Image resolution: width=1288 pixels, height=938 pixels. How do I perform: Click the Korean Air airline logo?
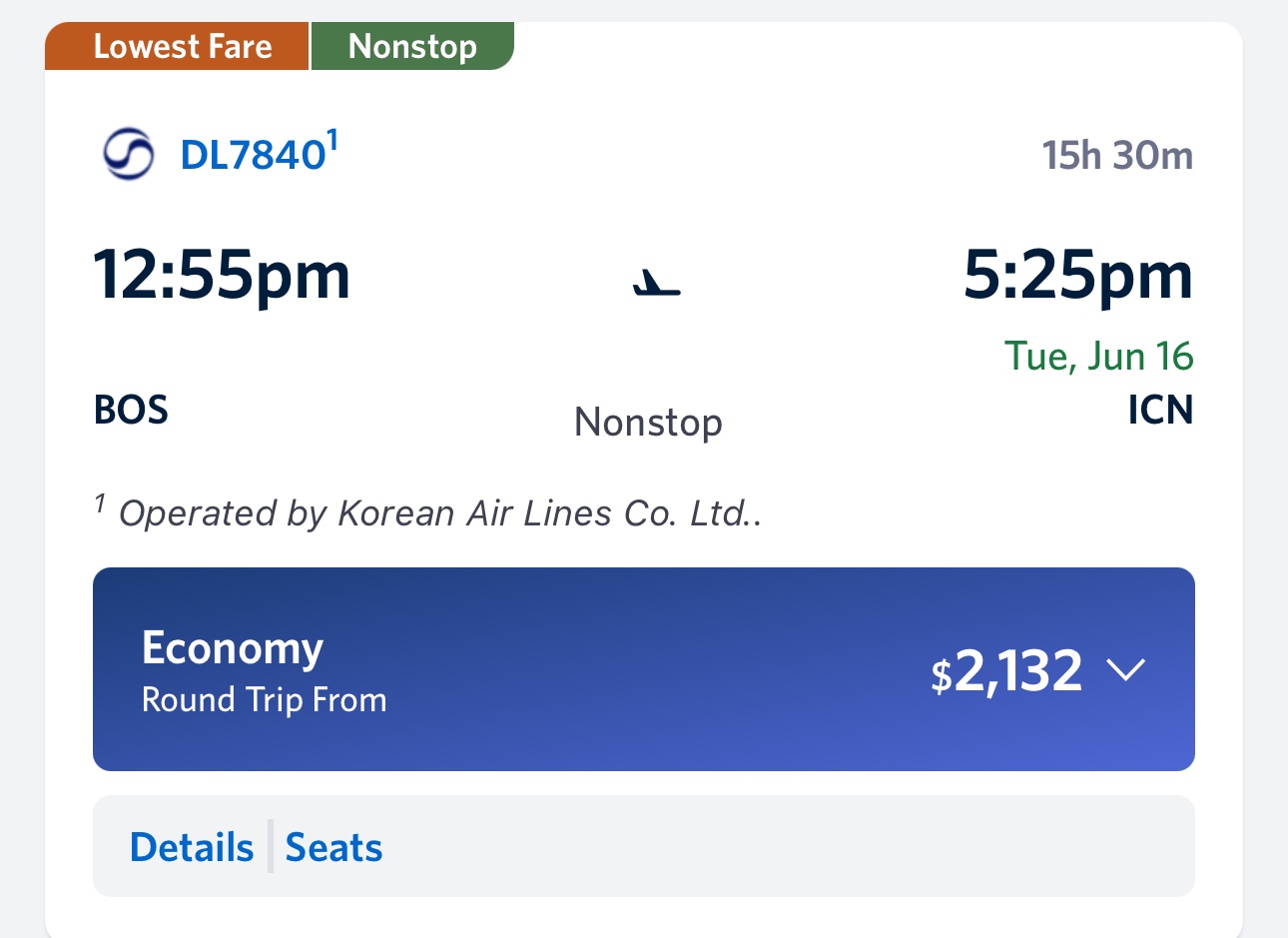pyautogui.click(x=129, y=154)
